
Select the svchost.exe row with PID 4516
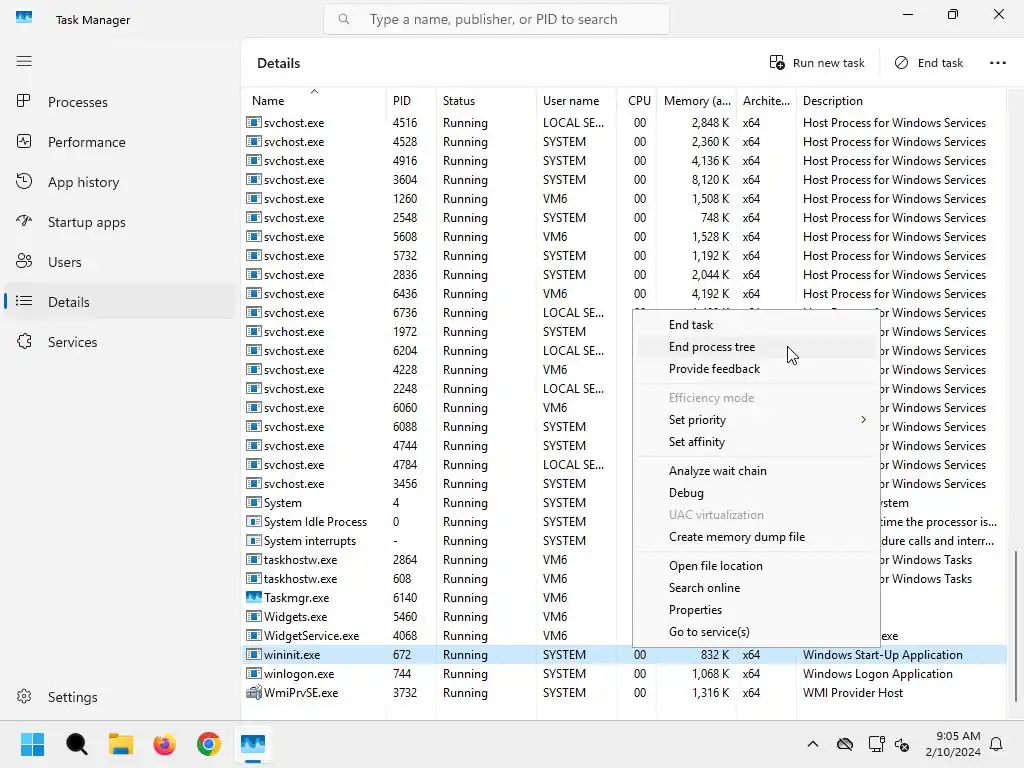624,123
